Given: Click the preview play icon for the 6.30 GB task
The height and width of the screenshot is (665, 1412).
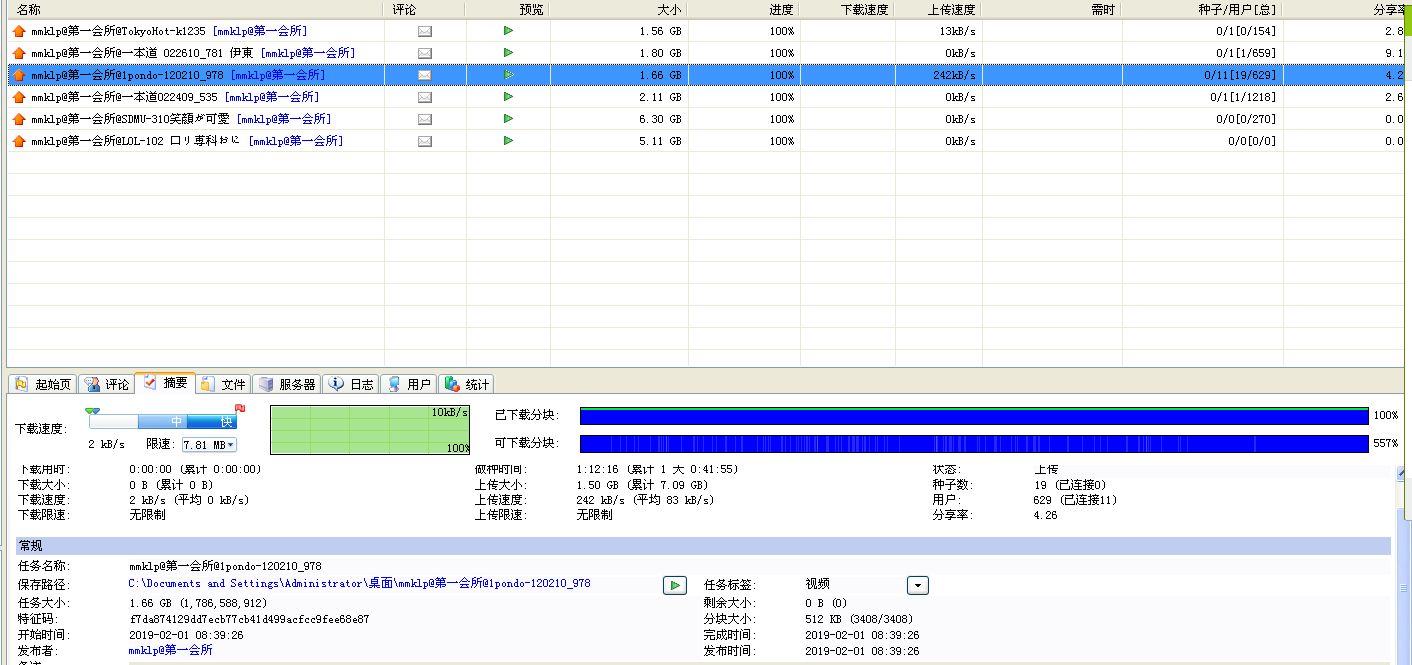Looking at the screenshot, I should pyautogui.click(x=508, y=119).
